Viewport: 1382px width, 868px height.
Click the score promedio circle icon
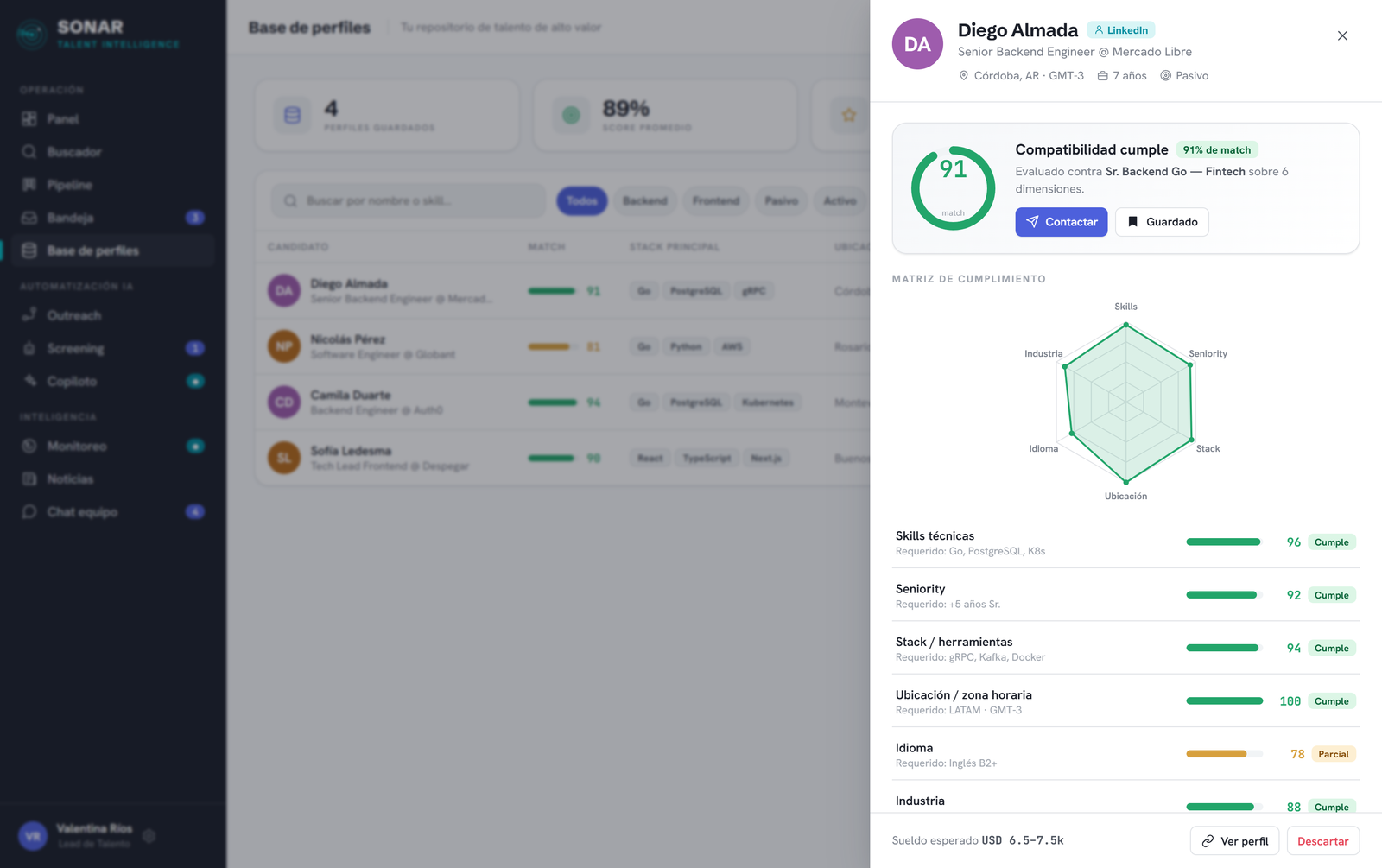pos(571,115)
